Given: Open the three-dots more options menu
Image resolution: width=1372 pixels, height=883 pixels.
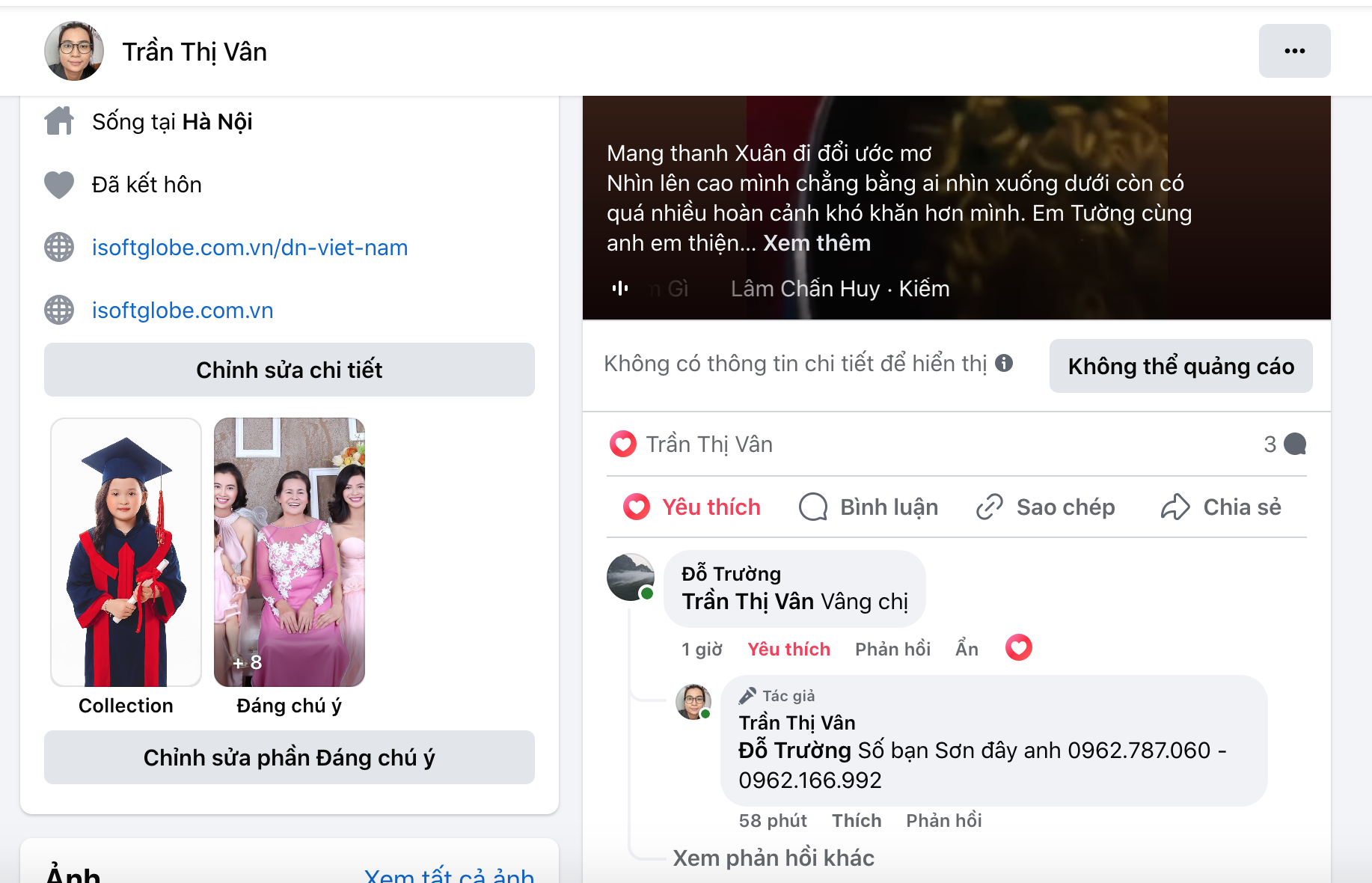Looking at the screenshot, I should 1294,51.
